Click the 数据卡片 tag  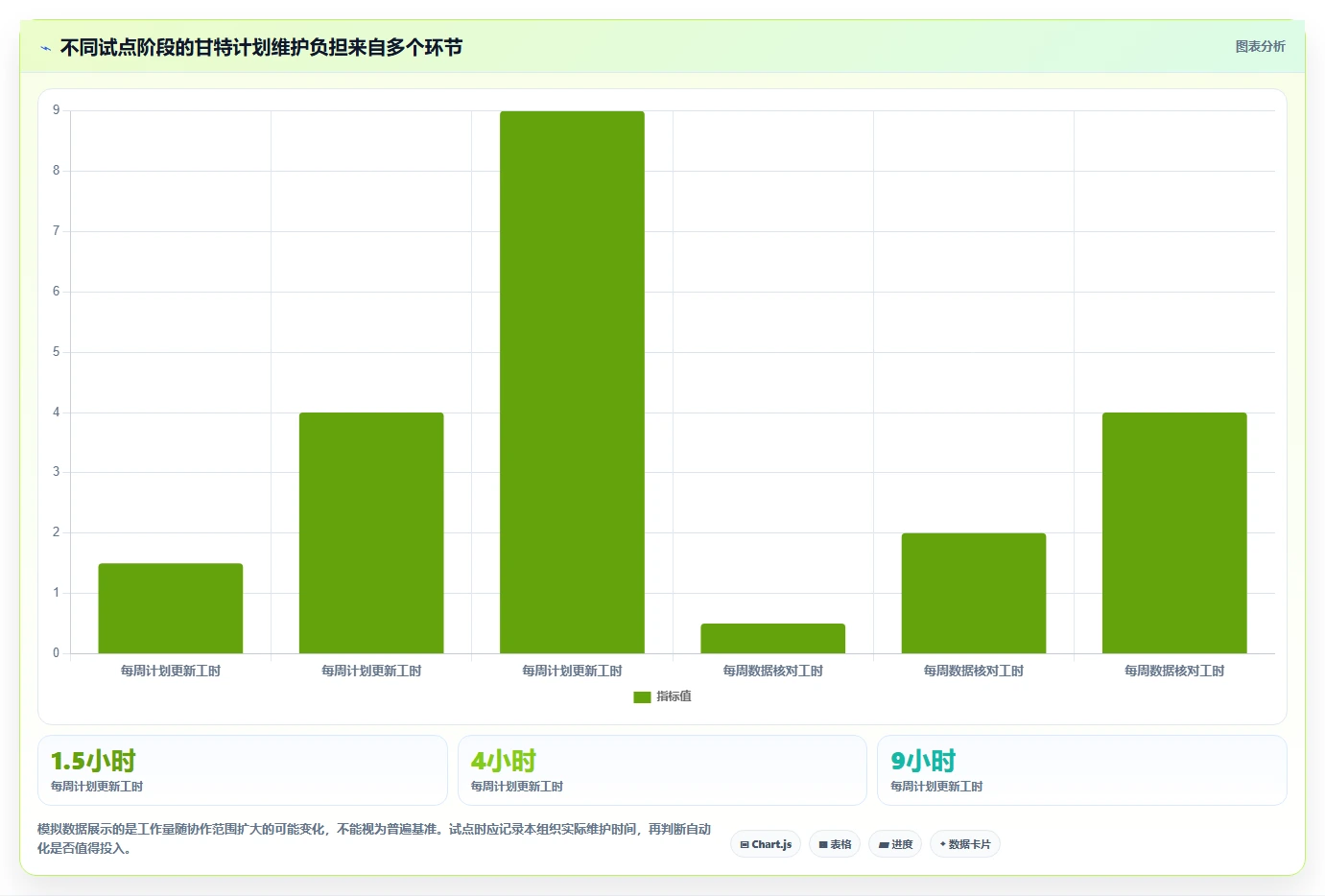965,844
